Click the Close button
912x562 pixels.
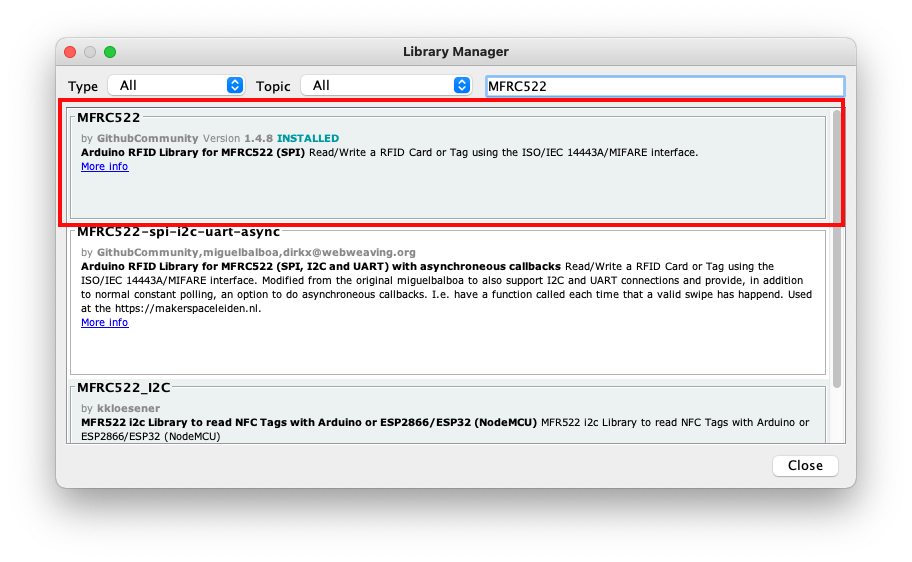tap(805, 465)
